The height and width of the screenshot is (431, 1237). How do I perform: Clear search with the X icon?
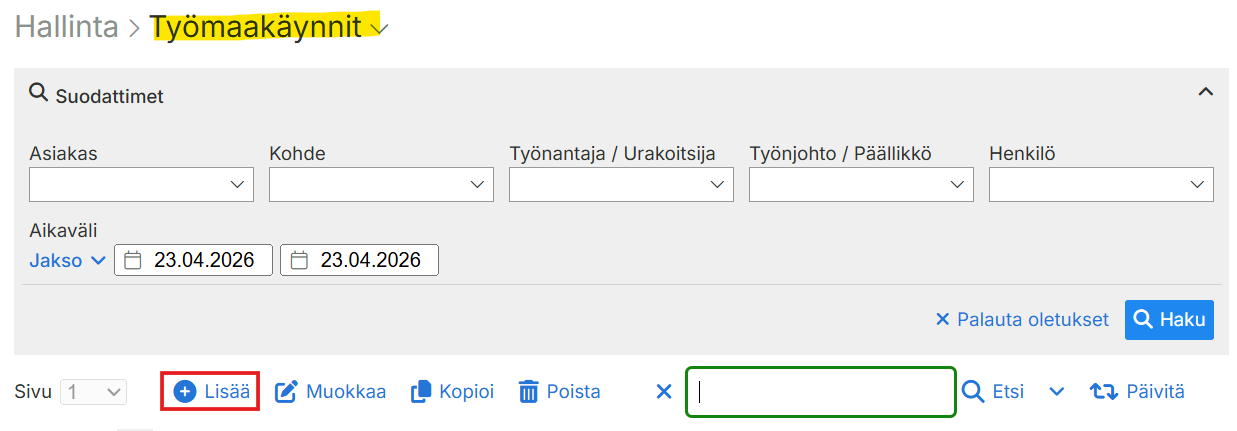click(x=664, y=392)
